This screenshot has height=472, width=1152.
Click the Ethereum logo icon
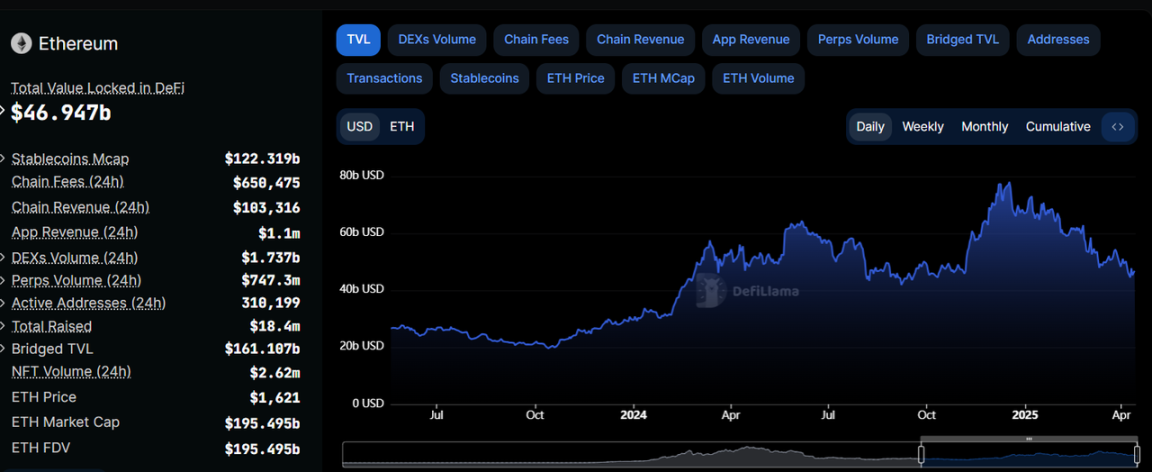pos(21,43)
